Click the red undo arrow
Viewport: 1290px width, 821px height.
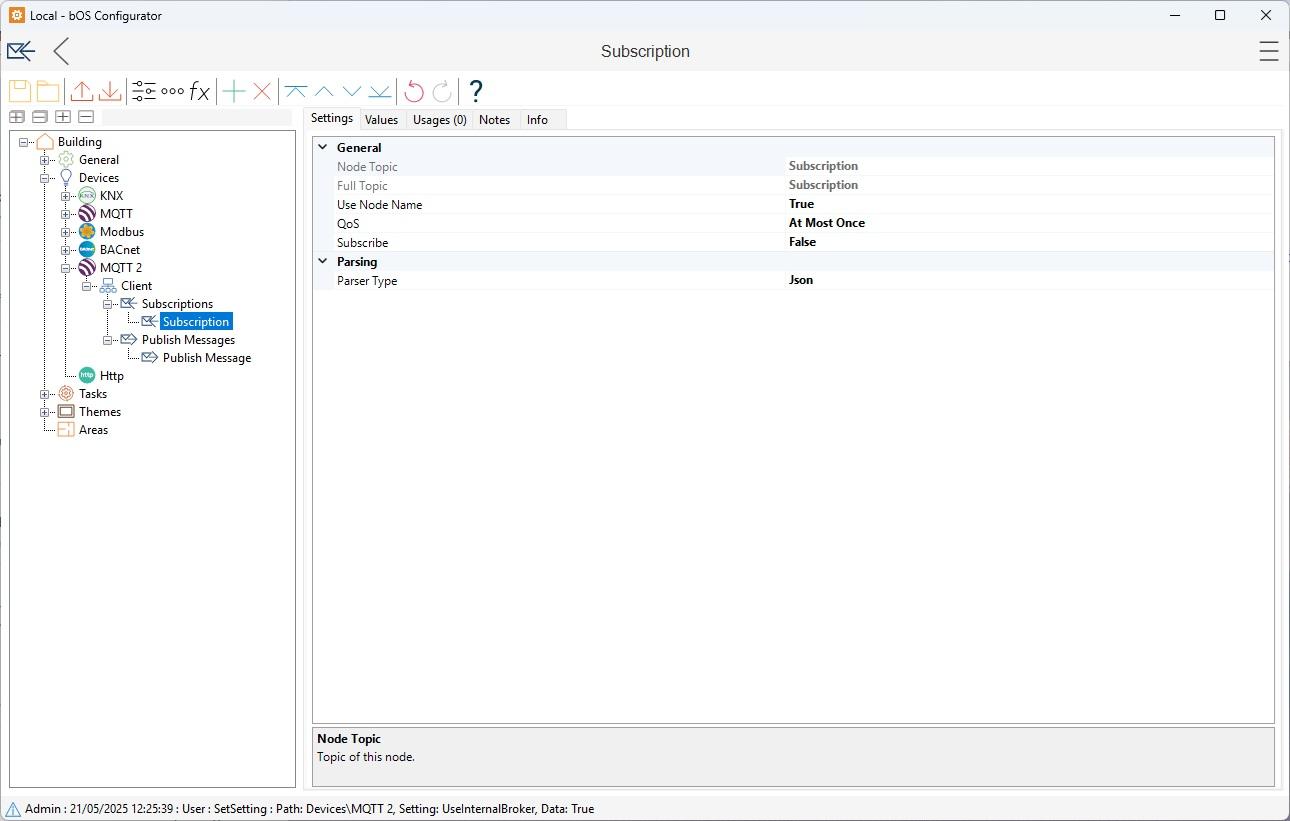pyautogui.click(x=414, y=91)
